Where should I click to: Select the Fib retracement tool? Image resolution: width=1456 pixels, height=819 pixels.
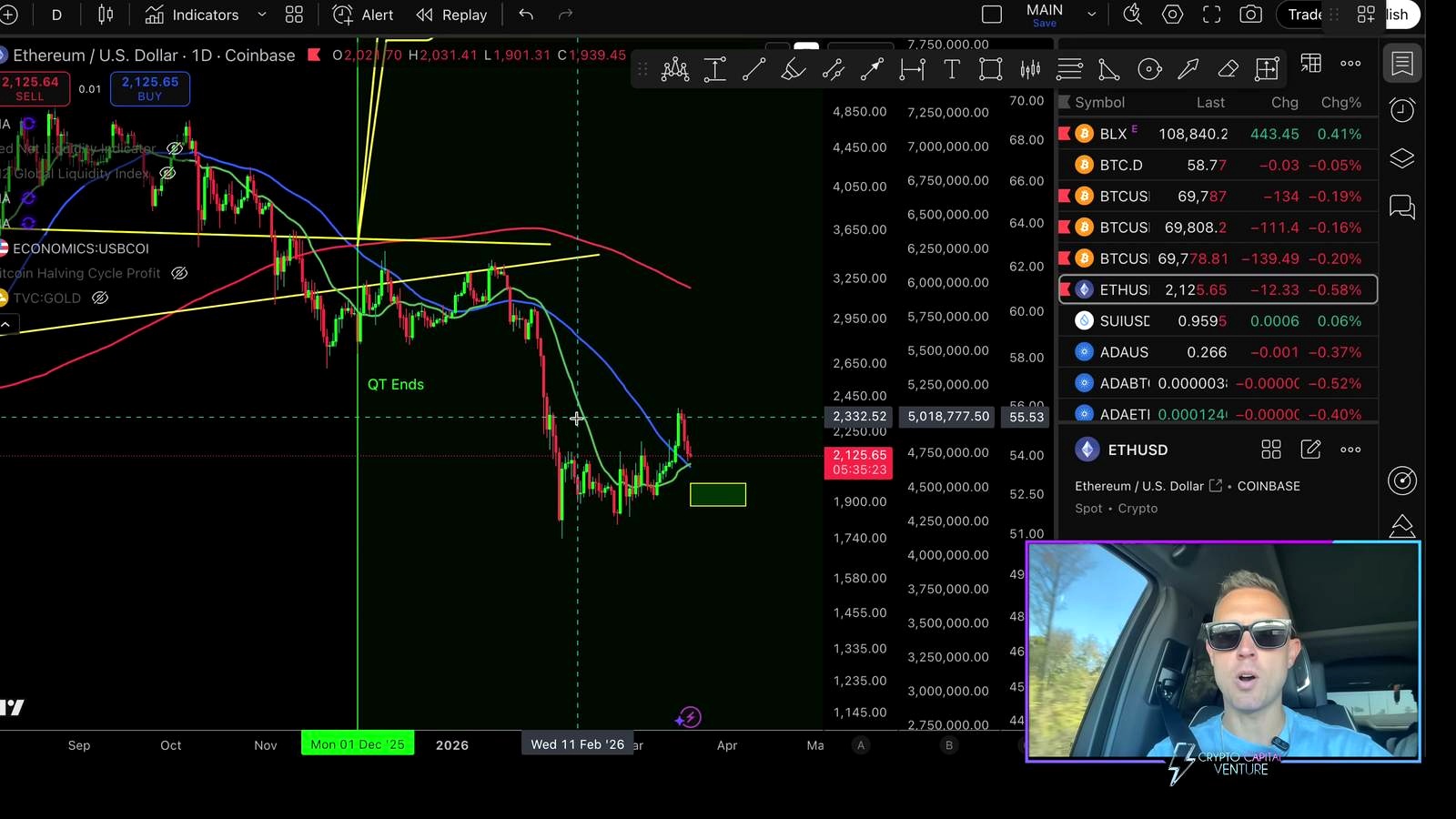[1070, 69]
